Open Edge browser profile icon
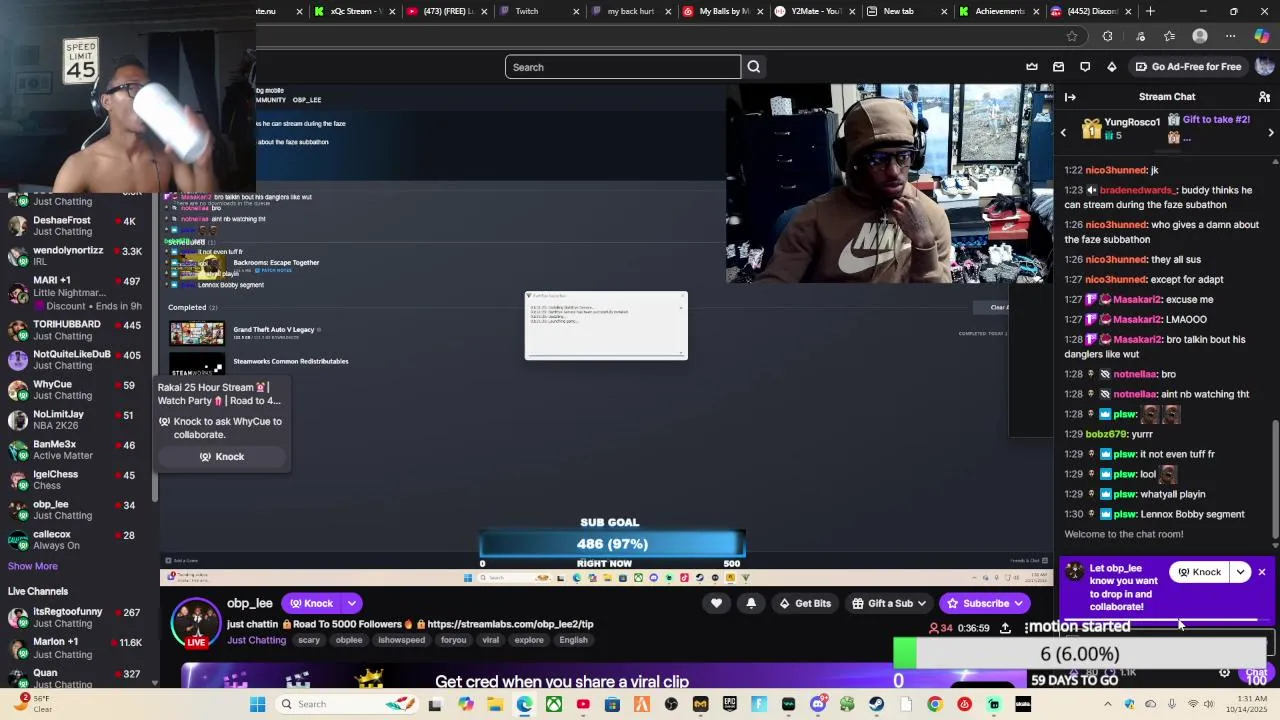This screenshot has height=720, width=1280. [1200, 36]
